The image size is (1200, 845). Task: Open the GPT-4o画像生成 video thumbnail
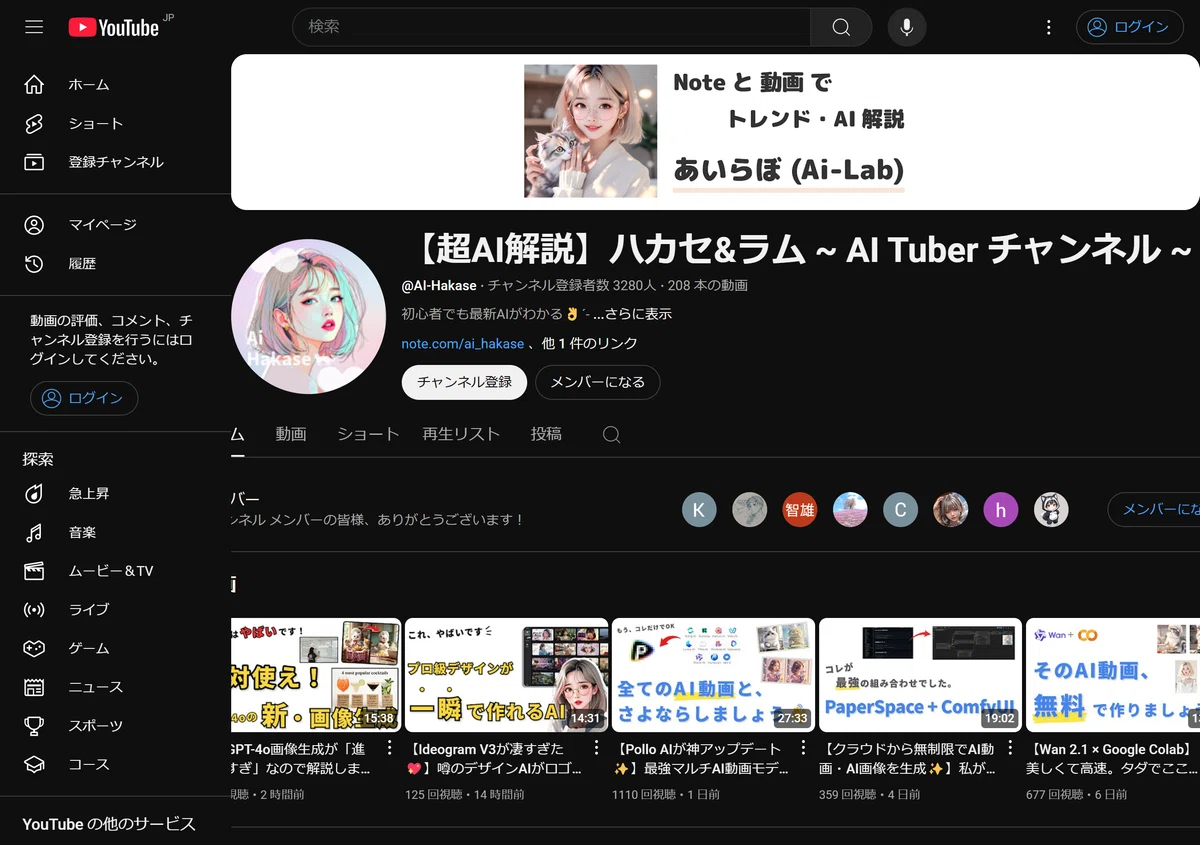tap(316, 675)
